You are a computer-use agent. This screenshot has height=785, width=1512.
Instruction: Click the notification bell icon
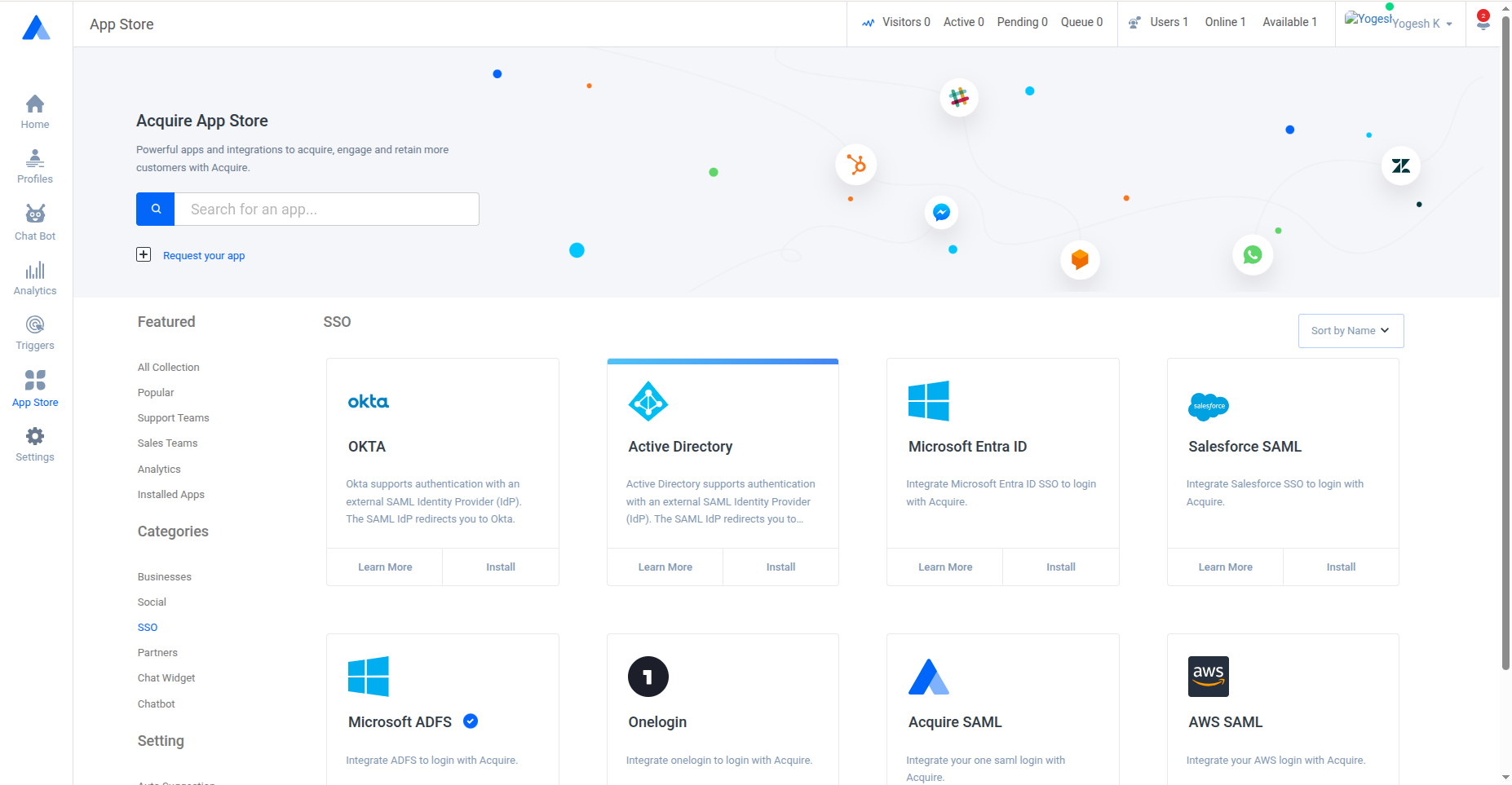(1483, 22)
